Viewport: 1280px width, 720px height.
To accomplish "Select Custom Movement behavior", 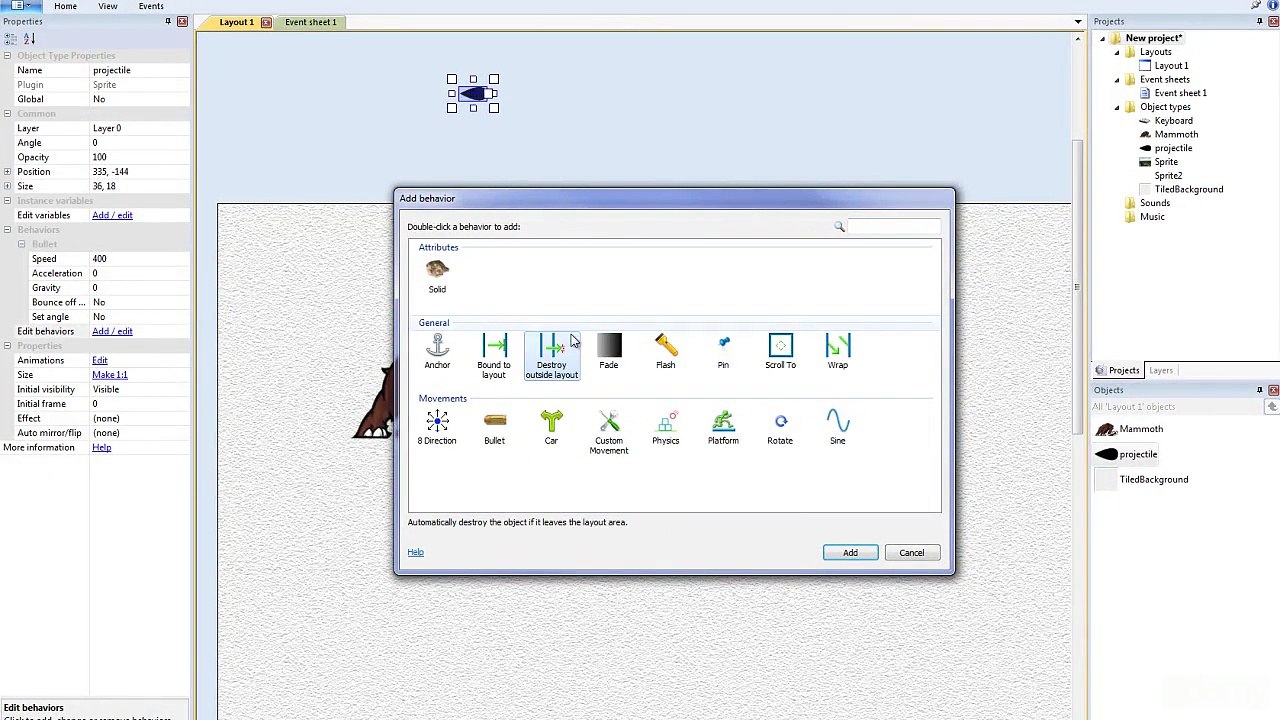I will pos(609,432).
